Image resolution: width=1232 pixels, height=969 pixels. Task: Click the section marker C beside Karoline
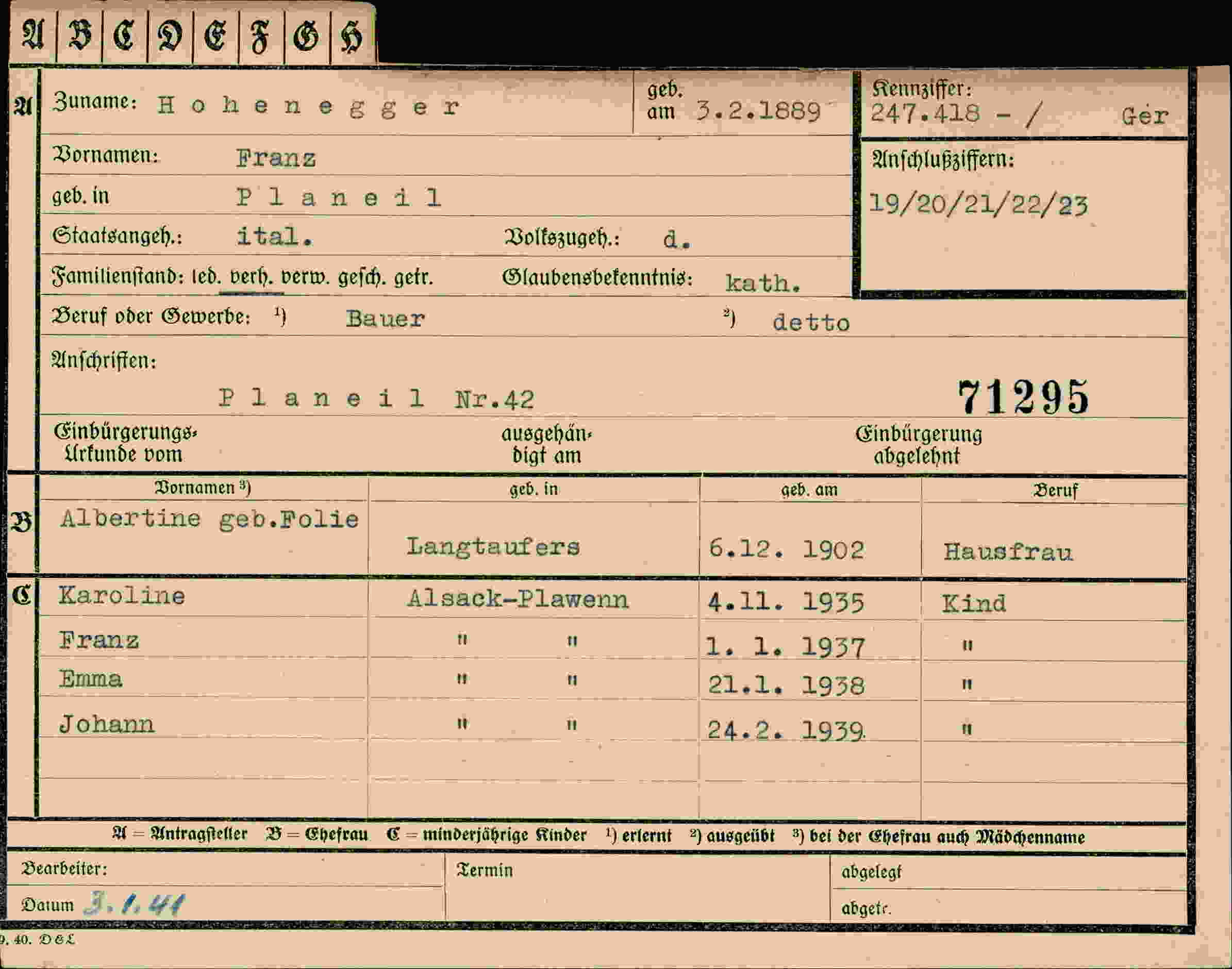[22, 595]
